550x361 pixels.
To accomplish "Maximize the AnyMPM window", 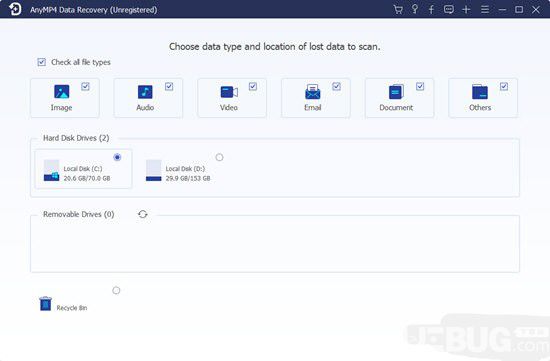I will (x=519, y=9).
